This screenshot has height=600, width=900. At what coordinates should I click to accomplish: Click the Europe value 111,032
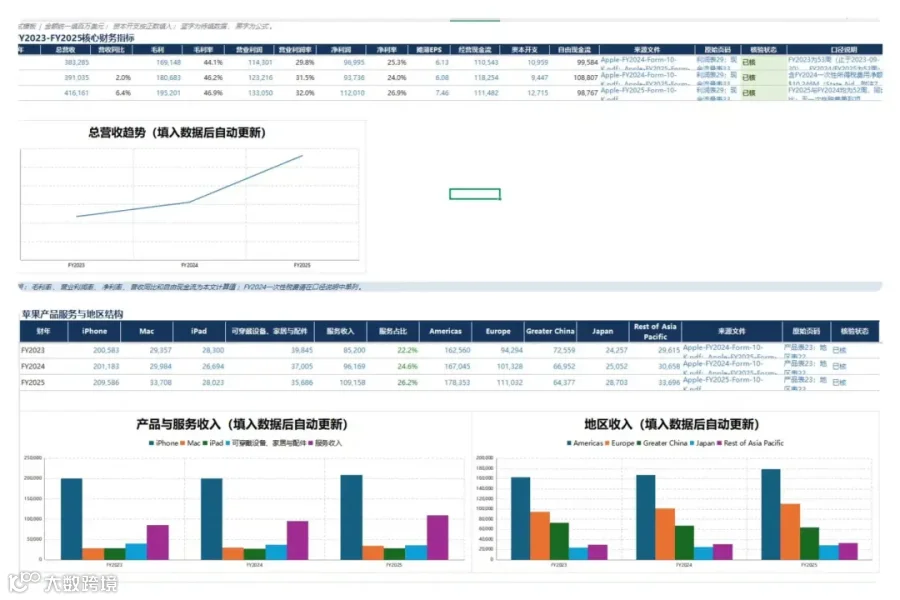coord(510,382)
